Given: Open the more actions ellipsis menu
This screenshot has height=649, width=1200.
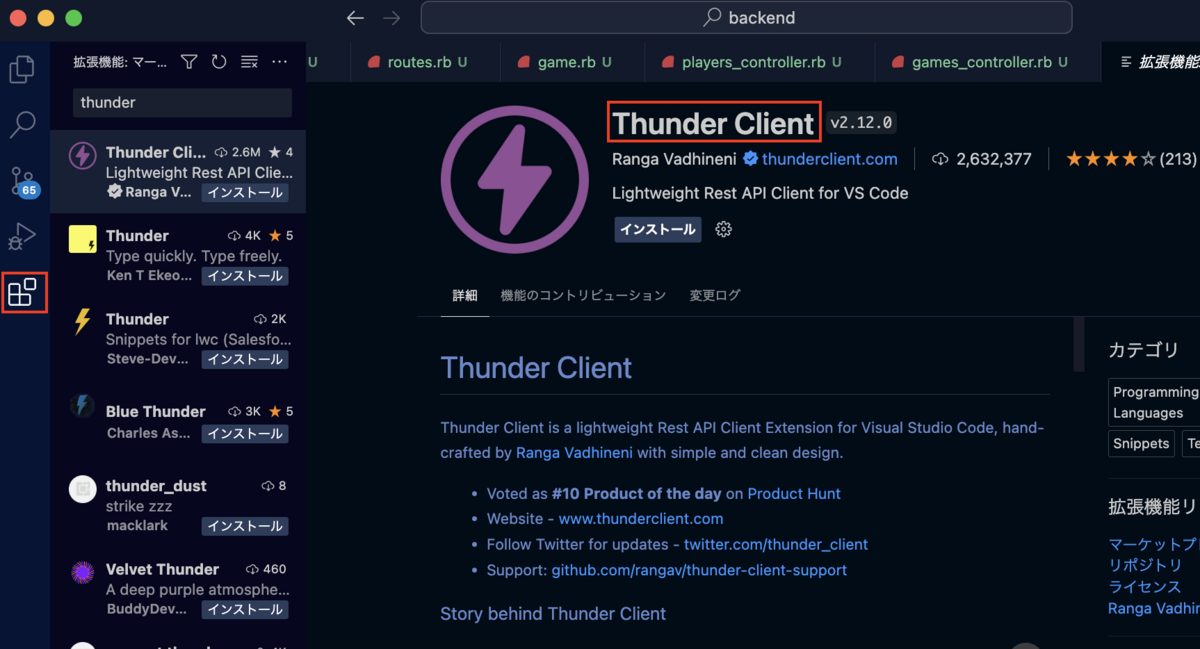Looking at the screenshot, I should (x=279, y=61).
